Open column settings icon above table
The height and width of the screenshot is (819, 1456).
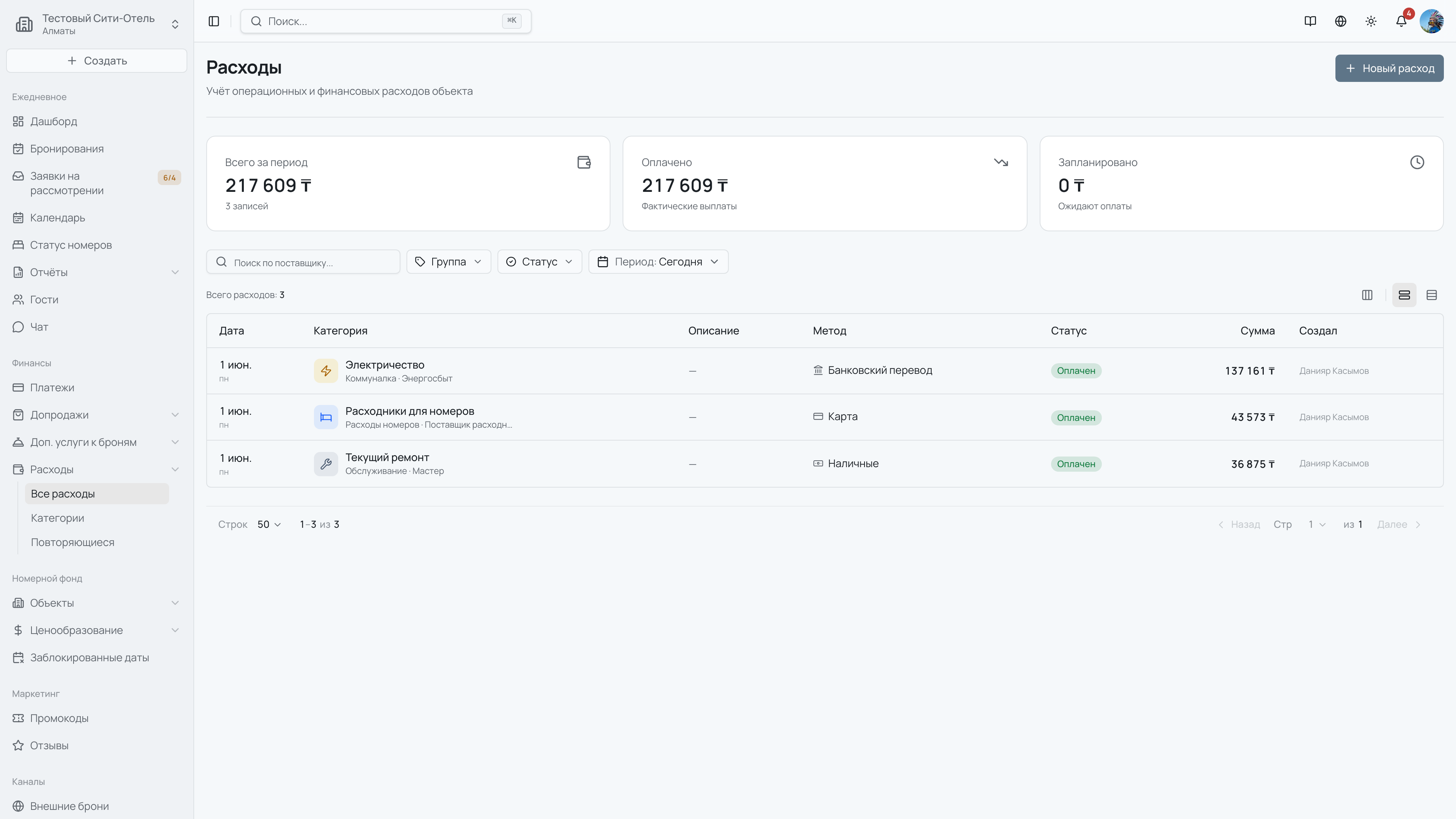(x=1367, y=295)
